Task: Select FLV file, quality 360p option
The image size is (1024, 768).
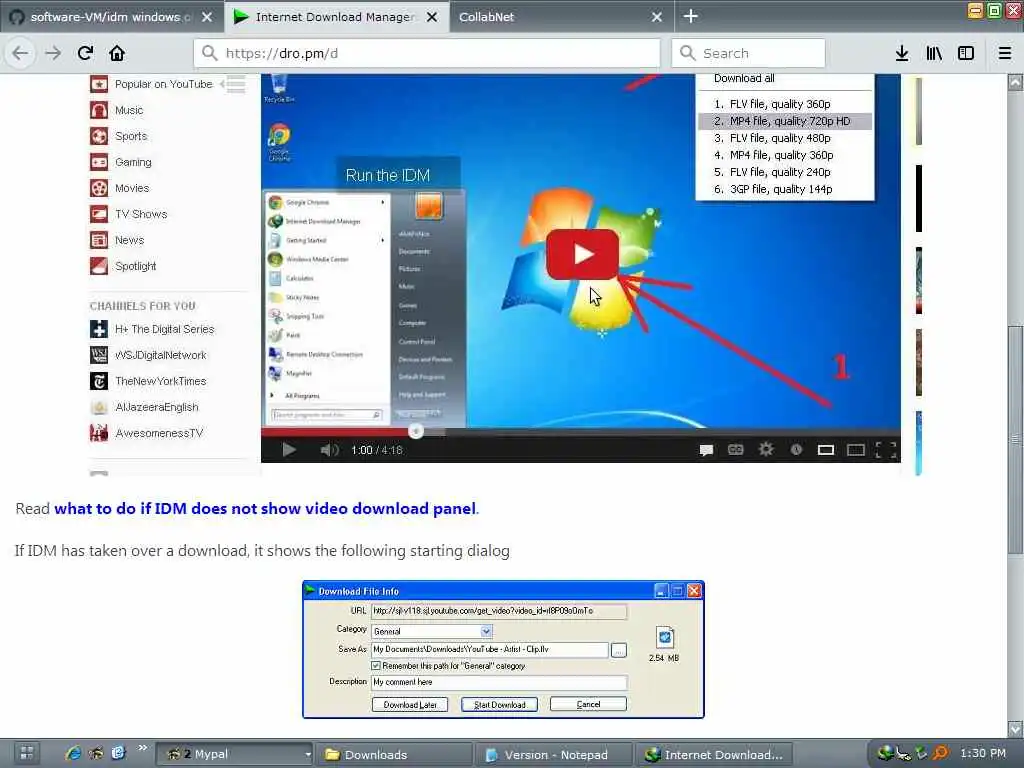Action: [x=785, y=104]
